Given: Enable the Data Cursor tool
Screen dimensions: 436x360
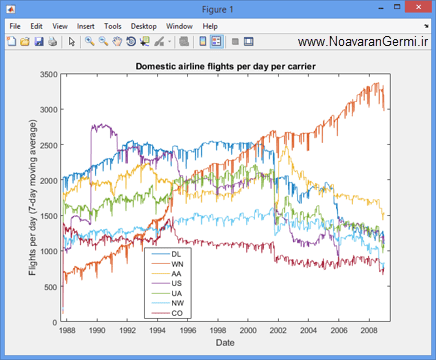Looking at the screenshot, I should [145, 42].
